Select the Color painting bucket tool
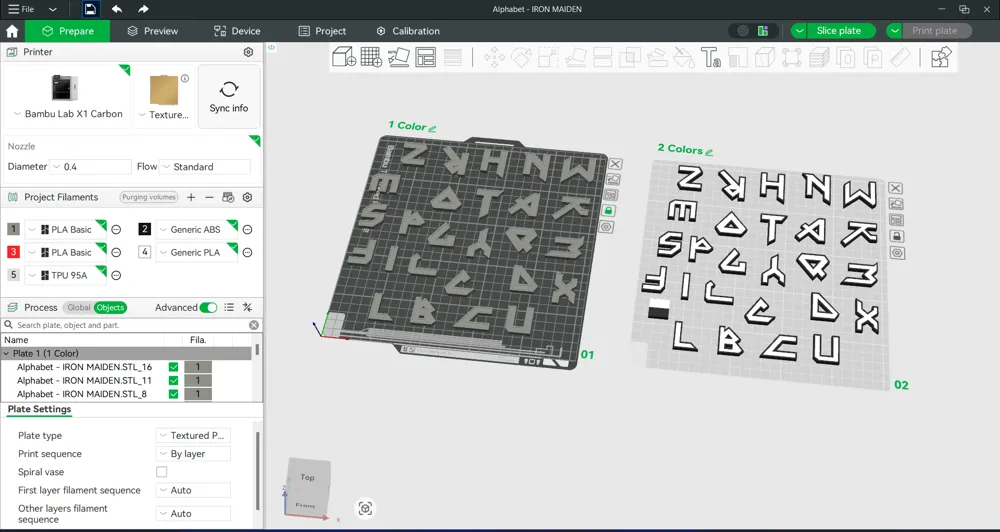 (x=684, y=57)
